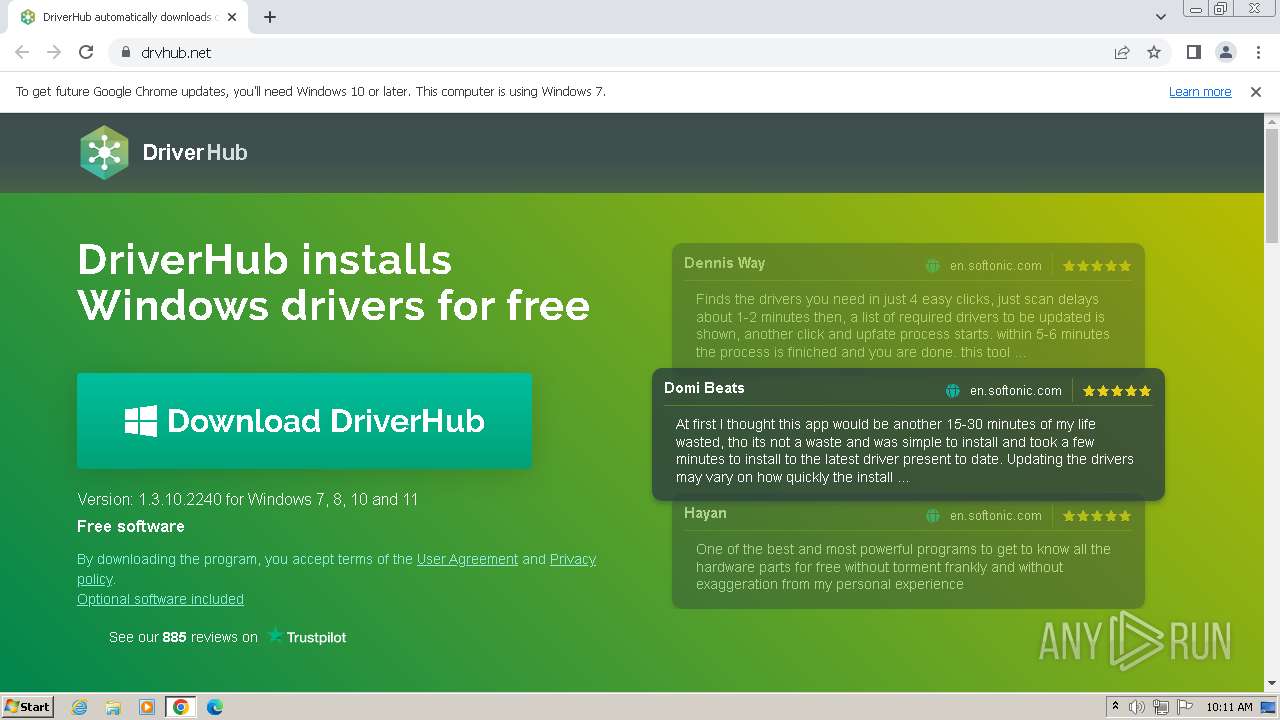This screenshot has height=720, width=1280.
Task: Bookmark this page with the star icon
Action: click(x=1154, y=52)
